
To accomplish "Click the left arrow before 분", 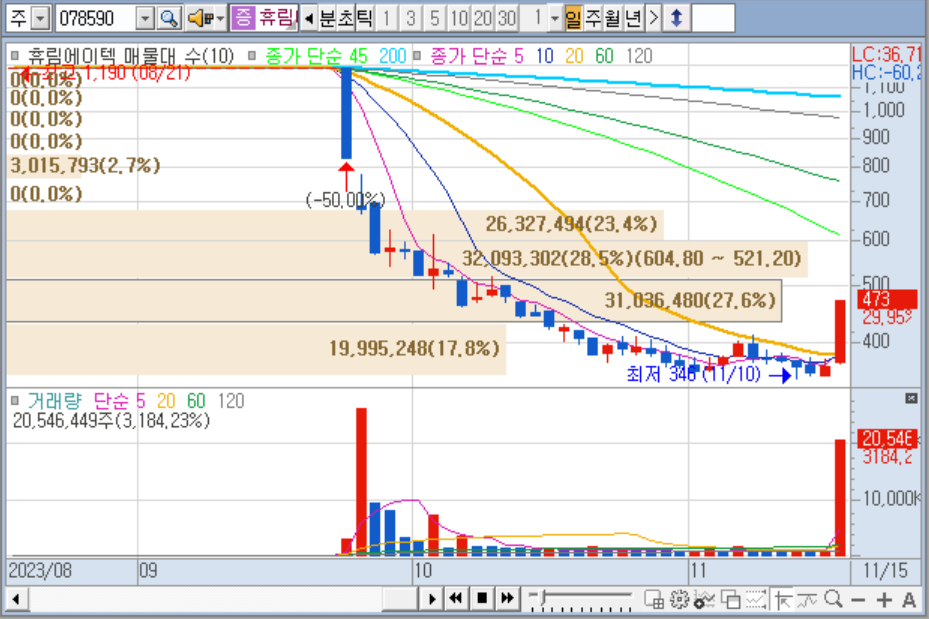I will (x=308, y=18).
